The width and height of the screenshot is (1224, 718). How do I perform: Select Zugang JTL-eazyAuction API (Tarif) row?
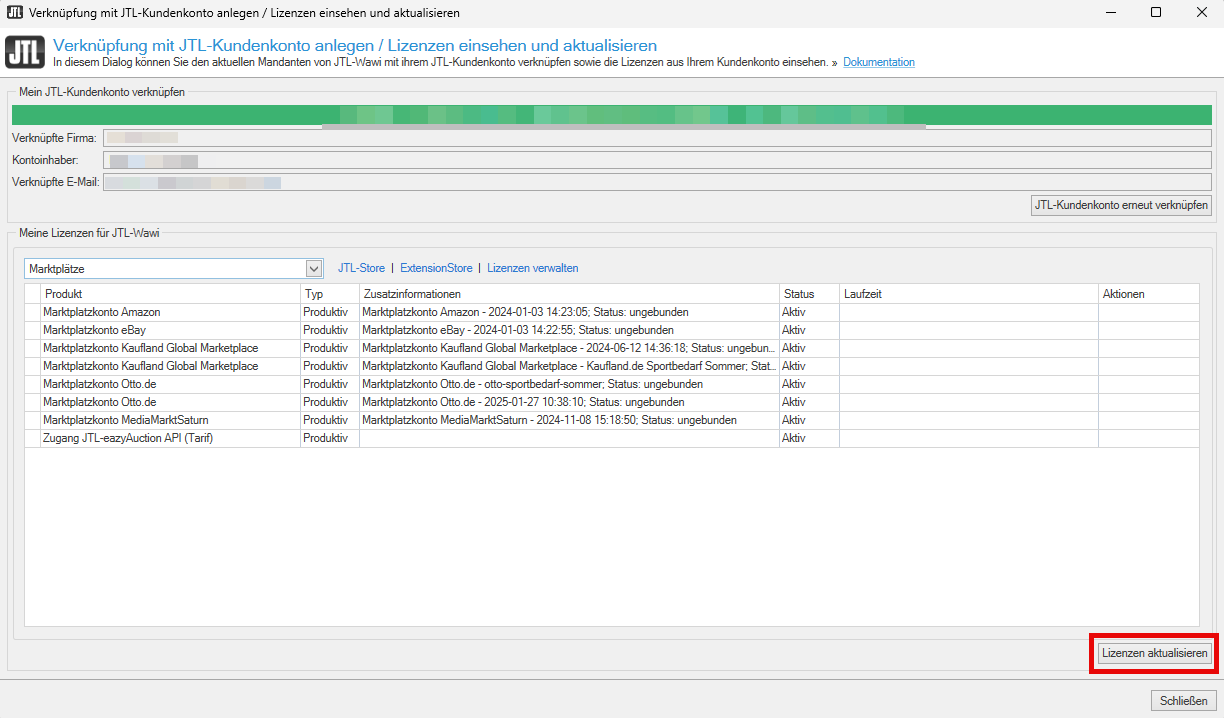point(612,438)
